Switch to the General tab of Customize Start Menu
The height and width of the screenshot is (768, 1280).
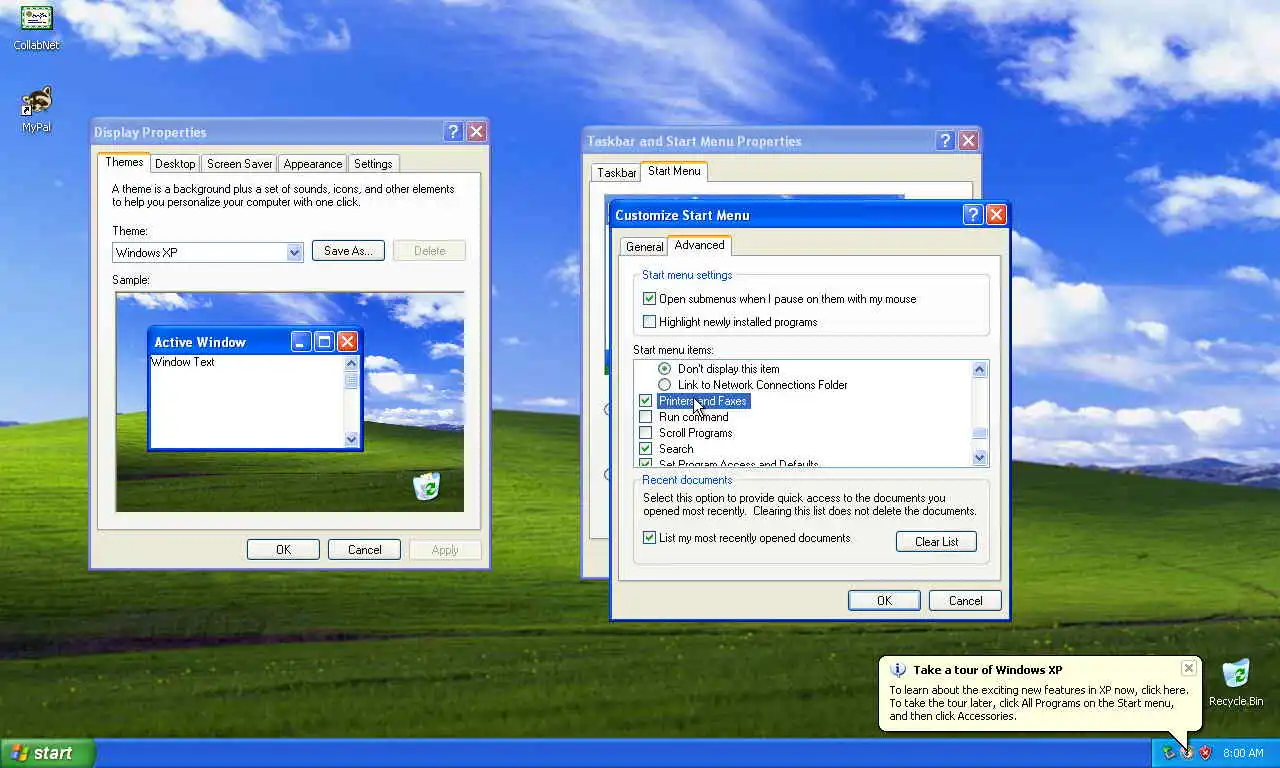[644, 247]
